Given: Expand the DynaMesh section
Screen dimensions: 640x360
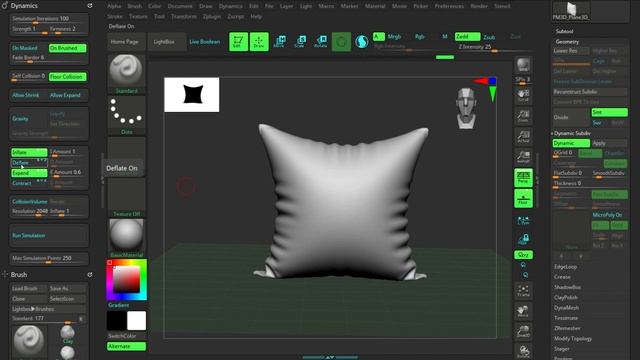Looking at the screenshot, I should (567, 308).
